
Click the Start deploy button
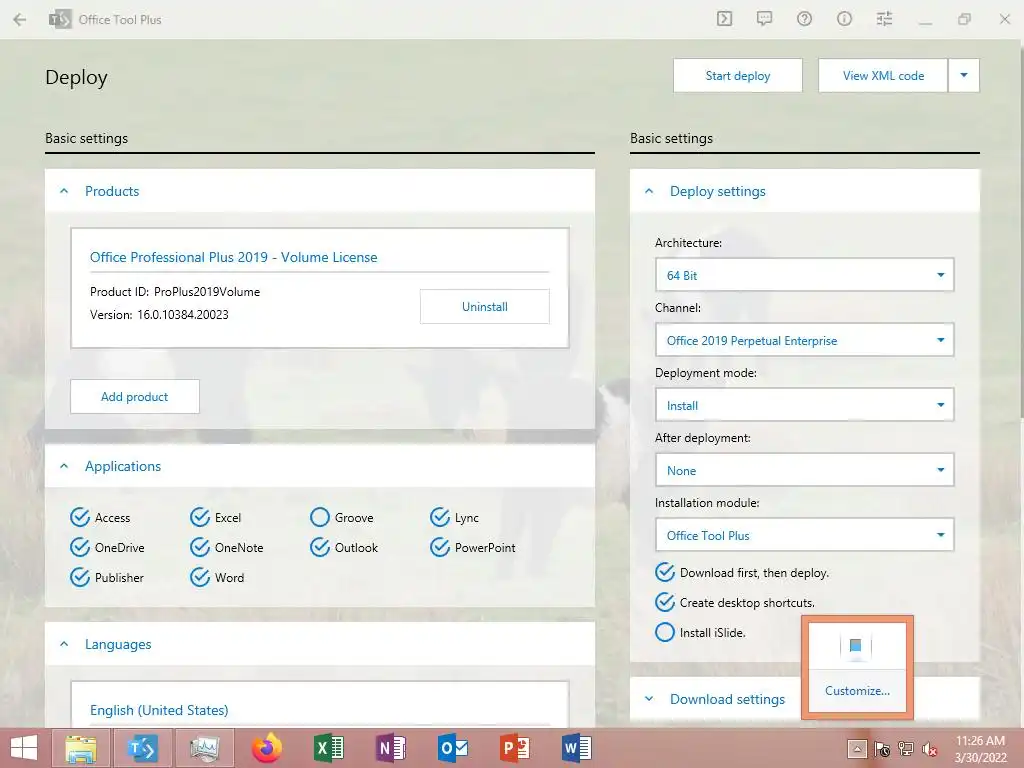click(738, 75)
